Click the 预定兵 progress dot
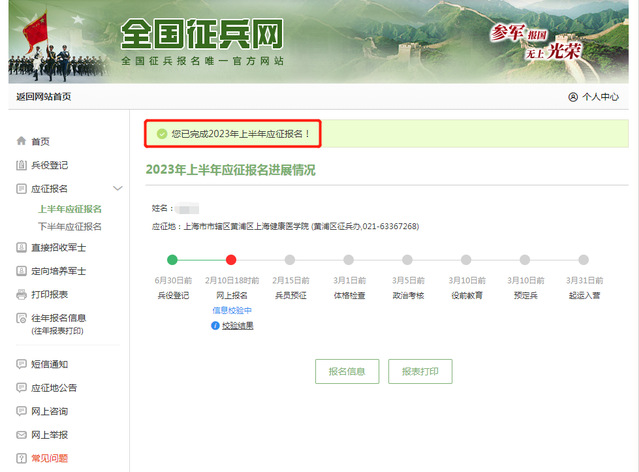Image resolution: width=639 pixels, height=472 pixels. [x=525, y=260]
